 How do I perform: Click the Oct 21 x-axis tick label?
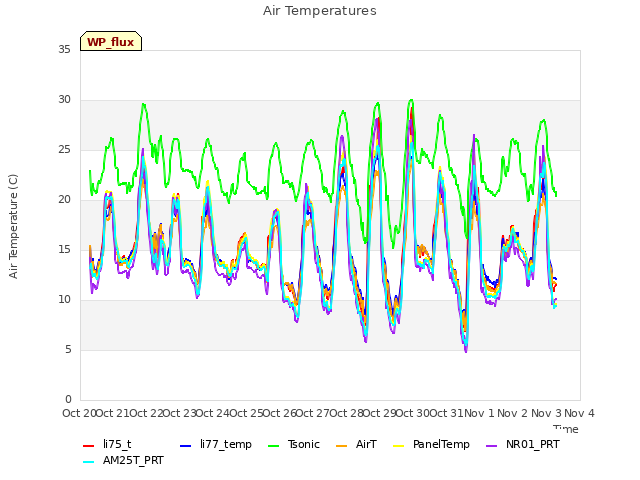pos(113,413)
